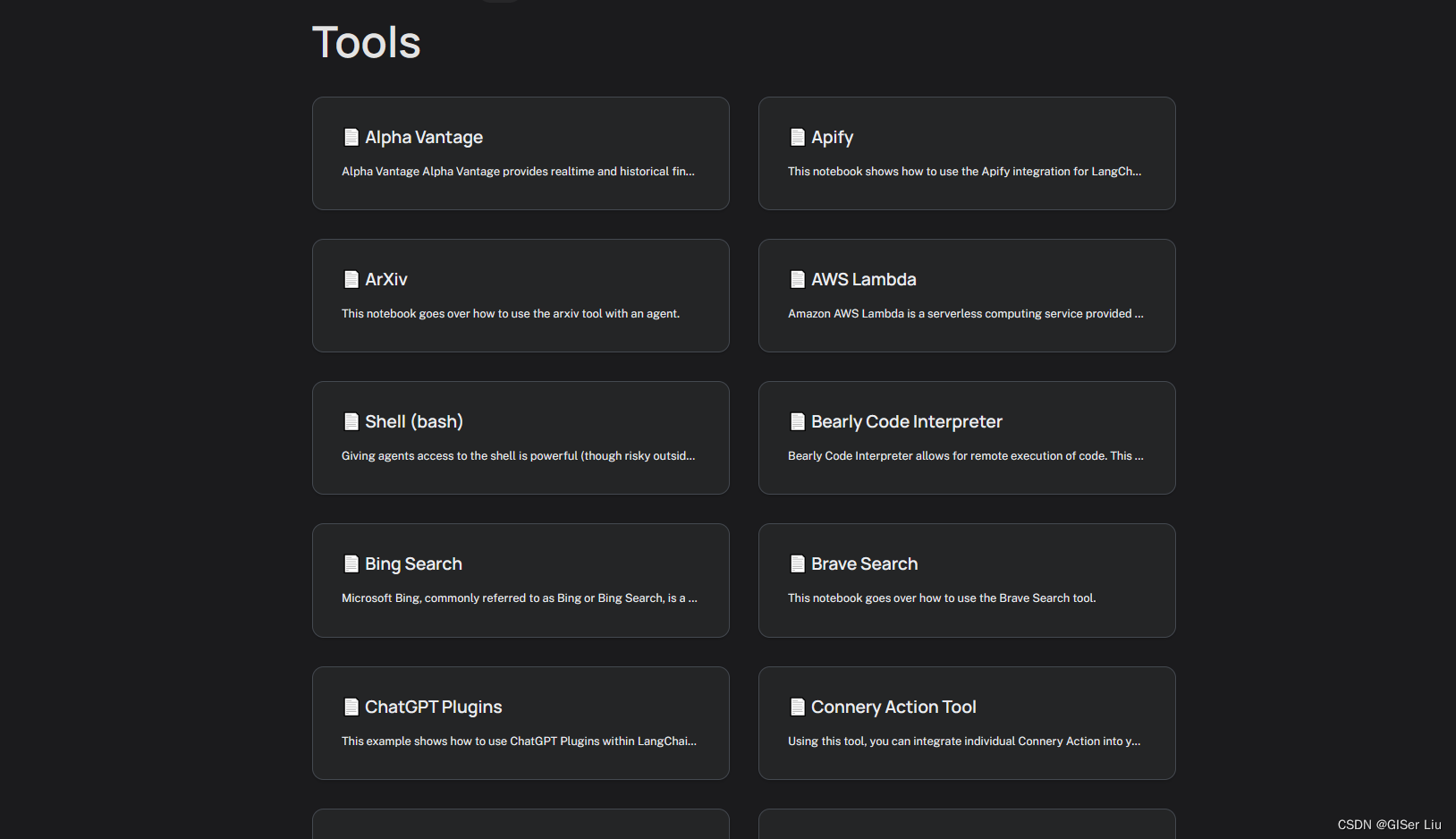Image resolution: width=1456 pixels, height=839 pixels.
Task: Open the Apify integration page
Action: (966, 153)
